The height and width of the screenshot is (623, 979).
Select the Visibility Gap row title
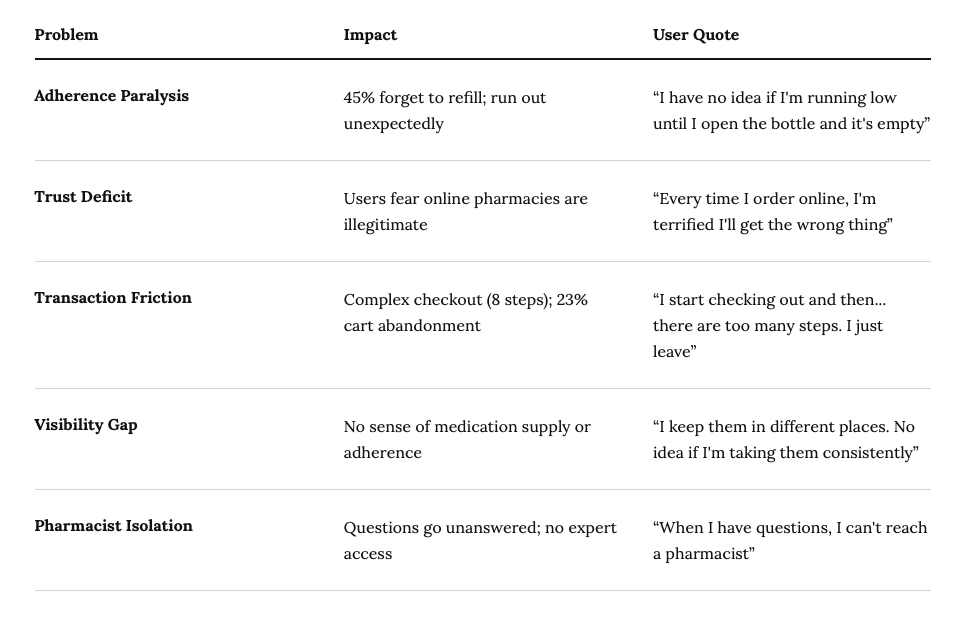[x=86, y=425]
